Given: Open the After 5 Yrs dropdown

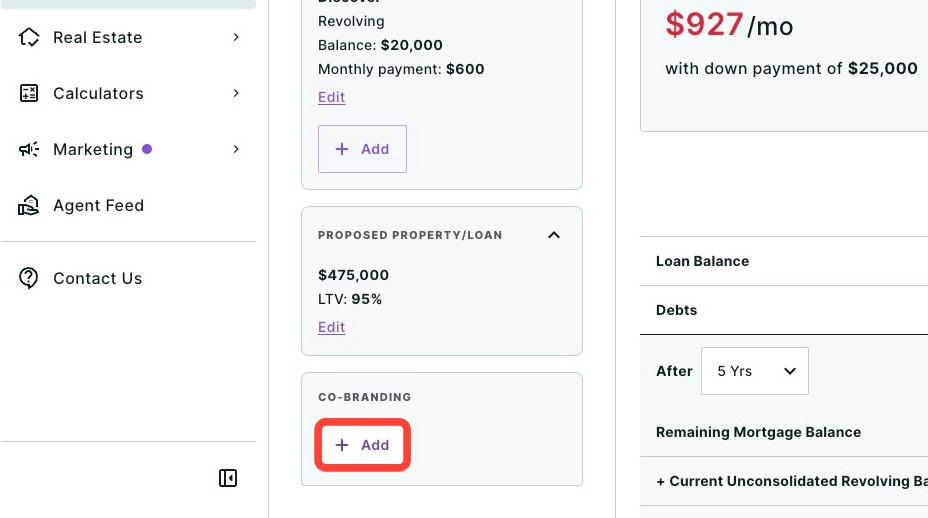Looking at the screenshot, I should point(755,371).
